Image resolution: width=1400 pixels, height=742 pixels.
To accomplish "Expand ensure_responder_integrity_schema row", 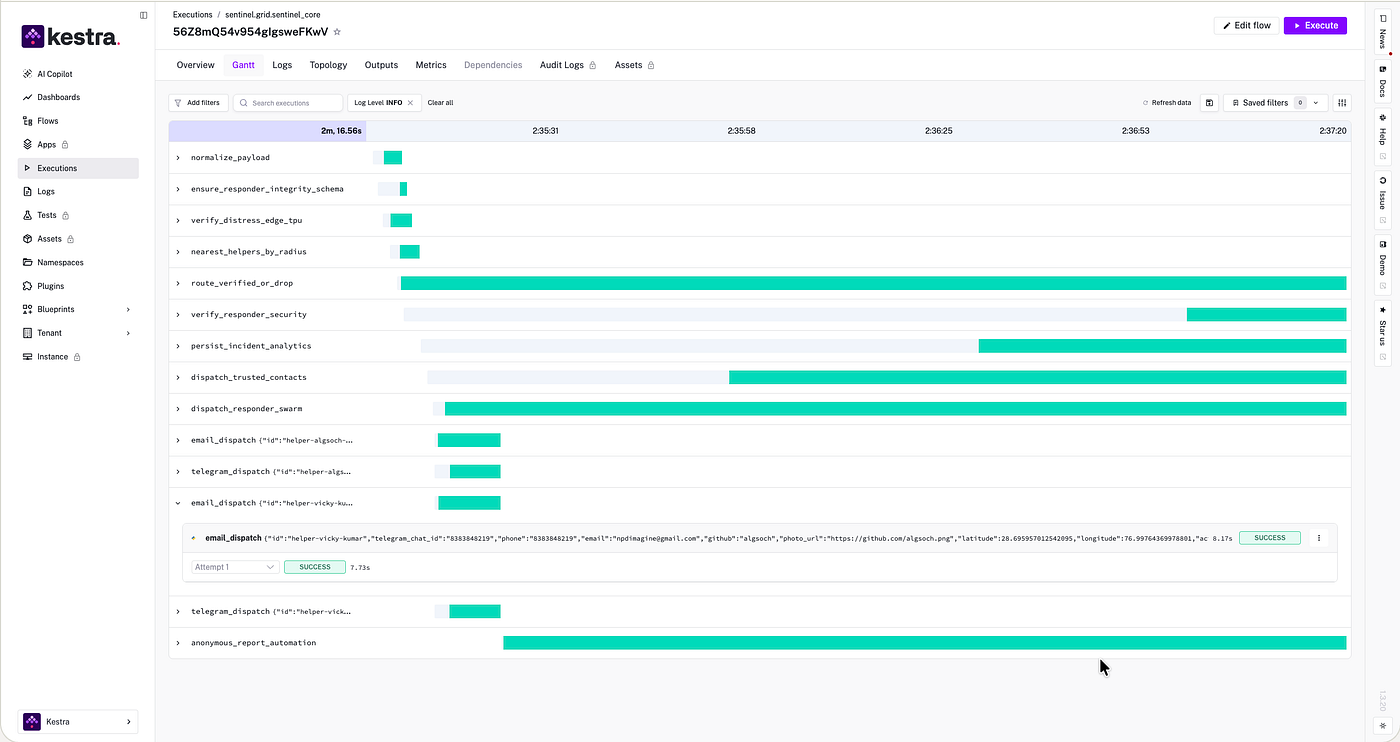I will pyautogui.click(x=178, y=189).
